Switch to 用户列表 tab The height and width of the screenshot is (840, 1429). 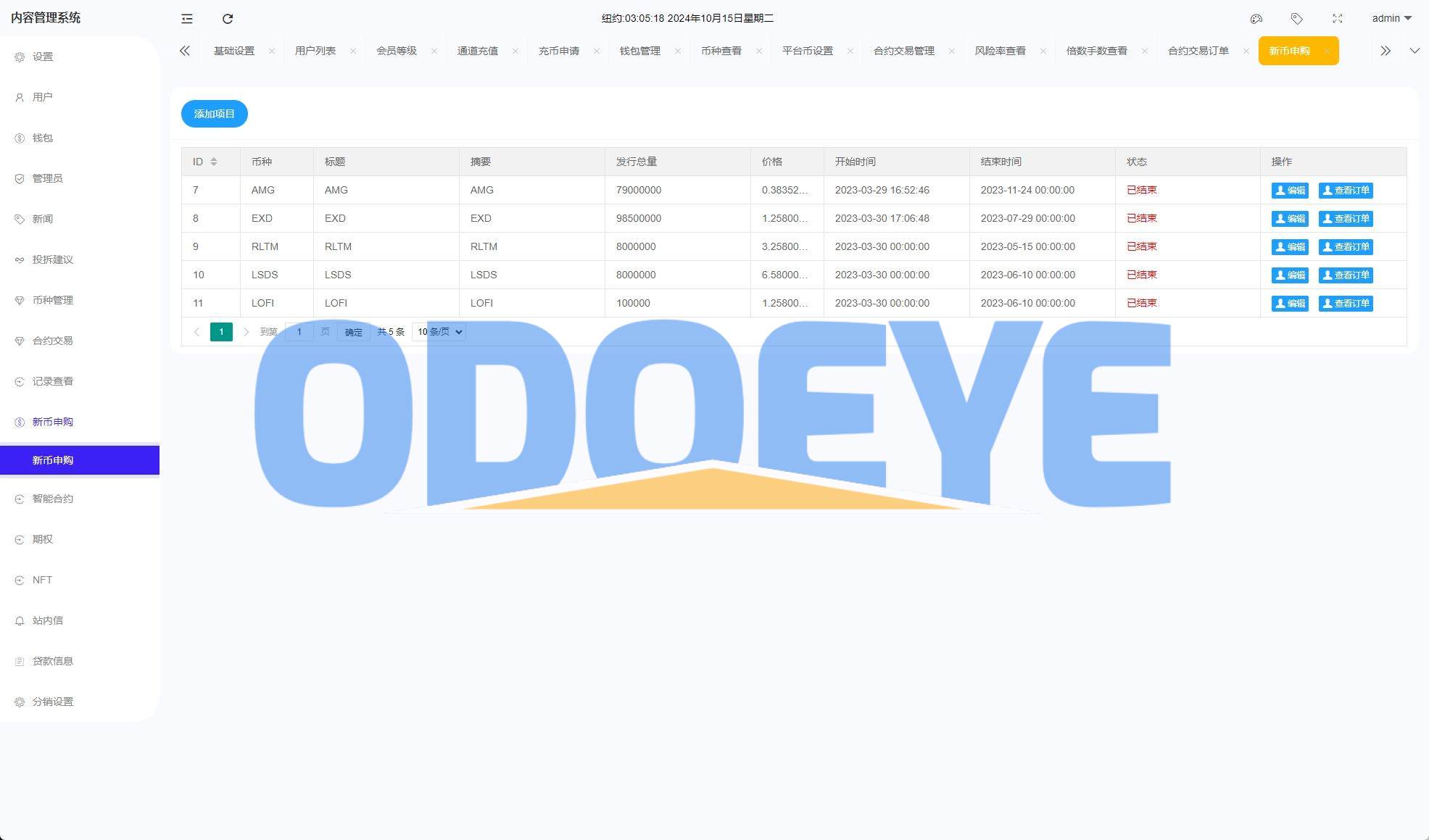(315, 51)
